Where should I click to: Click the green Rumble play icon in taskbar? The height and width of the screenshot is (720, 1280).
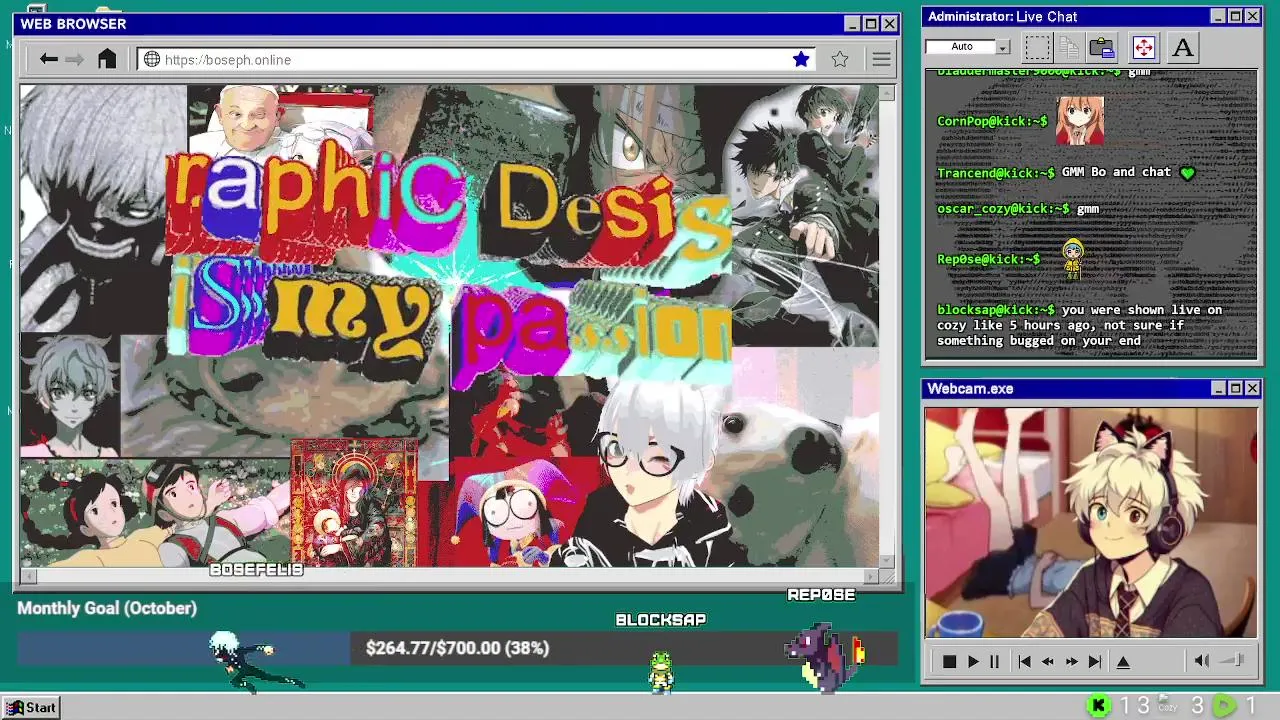[1224, 706]
